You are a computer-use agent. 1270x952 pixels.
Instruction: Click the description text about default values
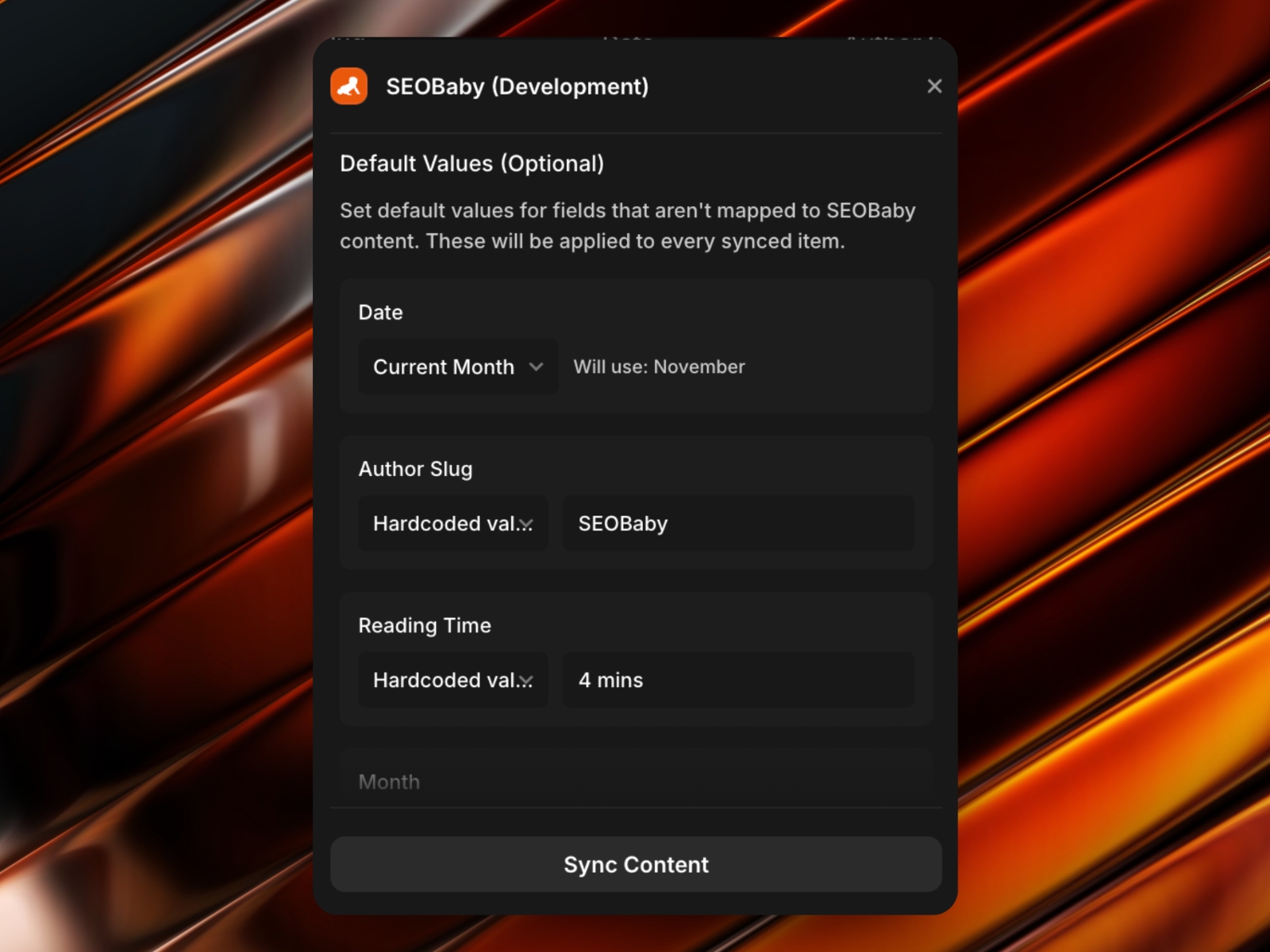point(627,225)
